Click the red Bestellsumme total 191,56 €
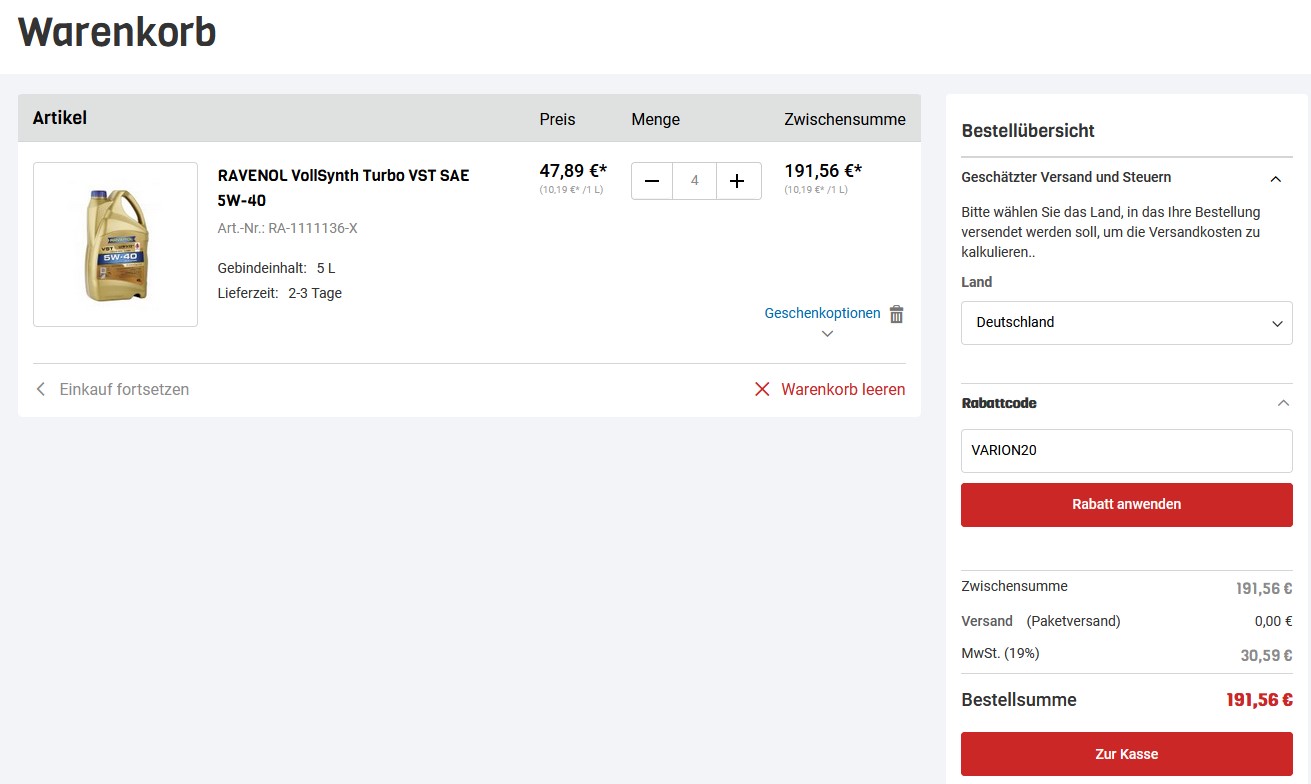 (x=1259, y=700)
